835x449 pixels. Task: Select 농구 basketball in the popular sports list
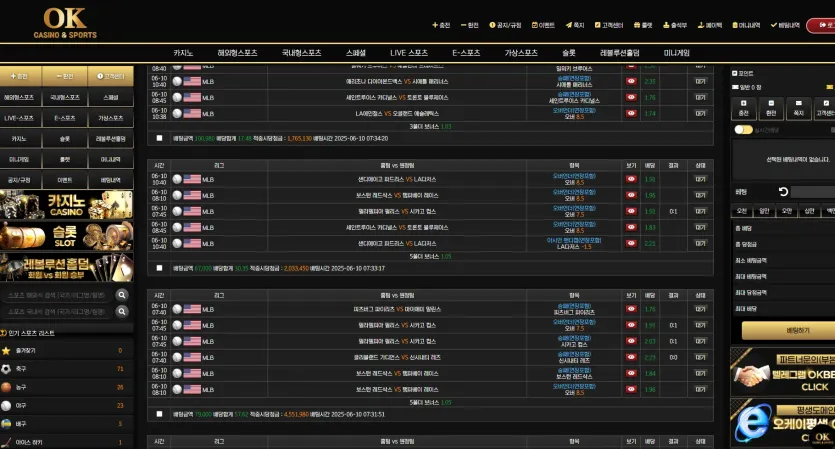(66, 387)
